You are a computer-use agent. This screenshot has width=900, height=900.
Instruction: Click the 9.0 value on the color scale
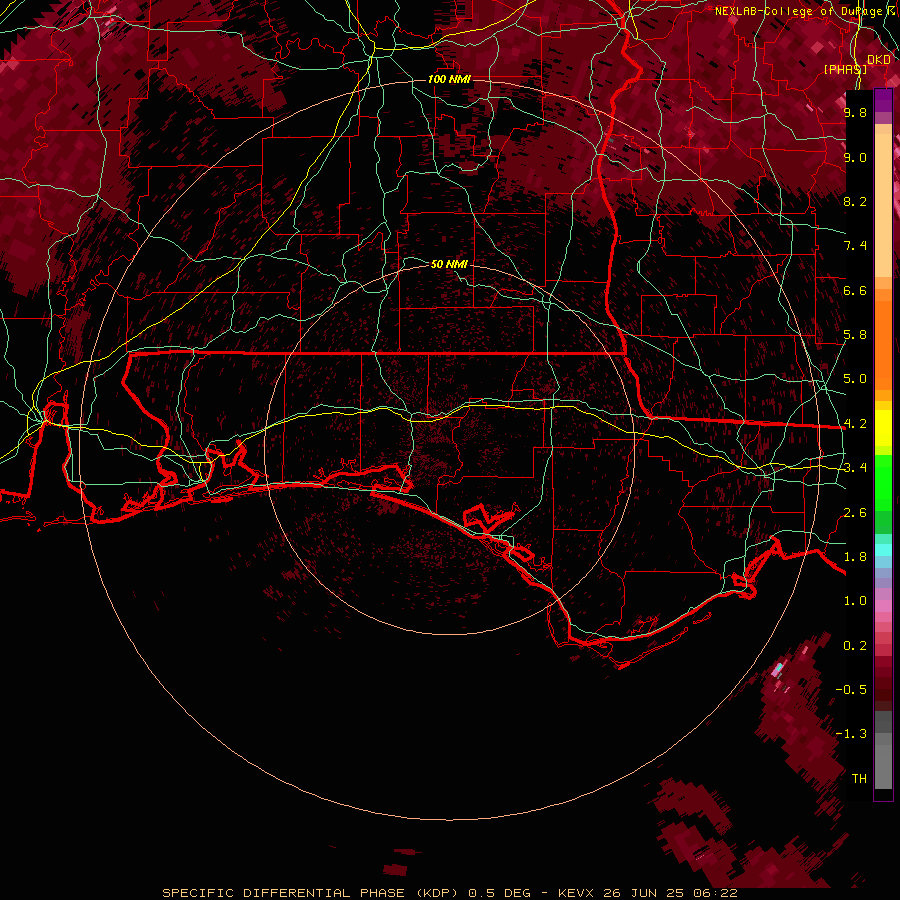point(855,157)
